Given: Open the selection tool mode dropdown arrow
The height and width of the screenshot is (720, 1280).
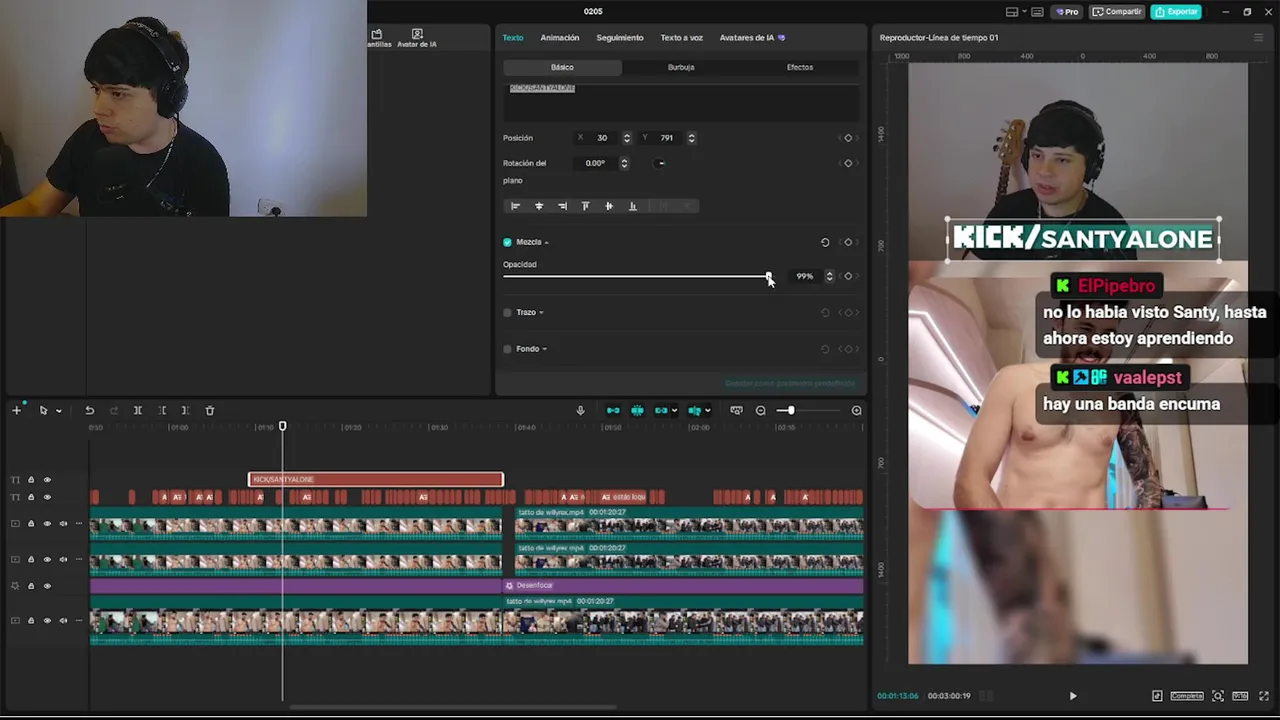Looking at the screenshot, I should click(58, 411).
